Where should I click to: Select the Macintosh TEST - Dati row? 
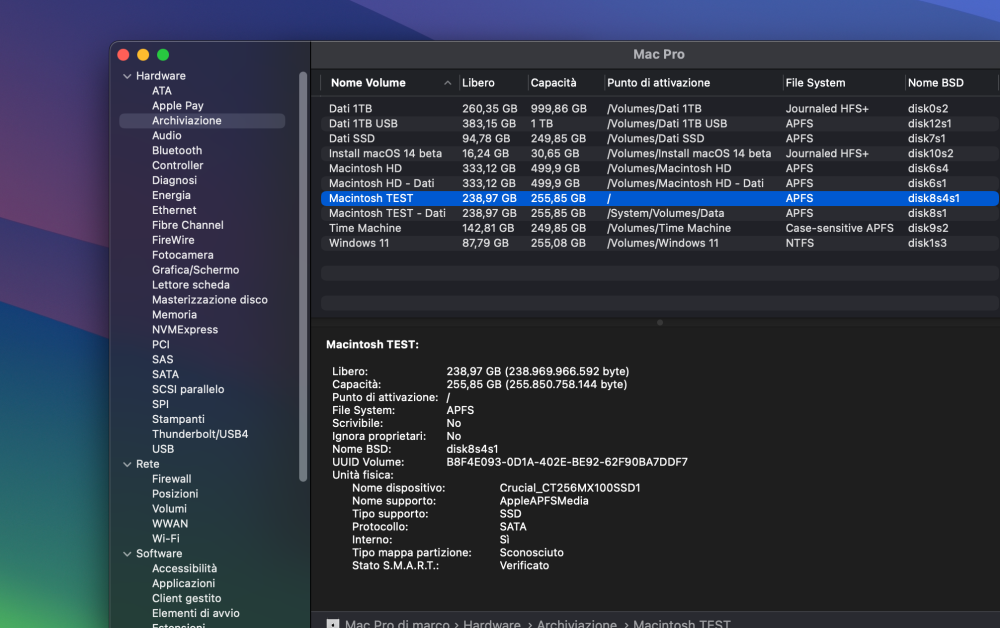pos(660,214)
